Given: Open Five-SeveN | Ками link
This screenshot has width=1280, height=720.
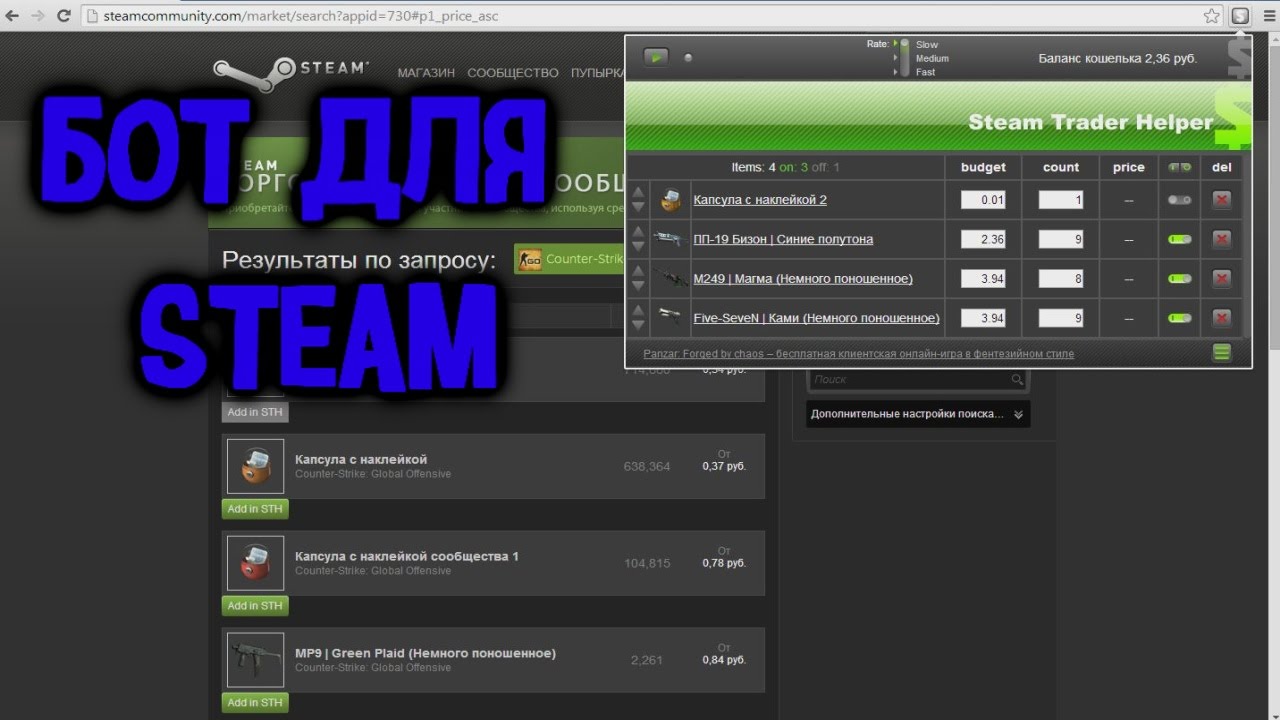Looking at the screenshot, I should 816,318.
